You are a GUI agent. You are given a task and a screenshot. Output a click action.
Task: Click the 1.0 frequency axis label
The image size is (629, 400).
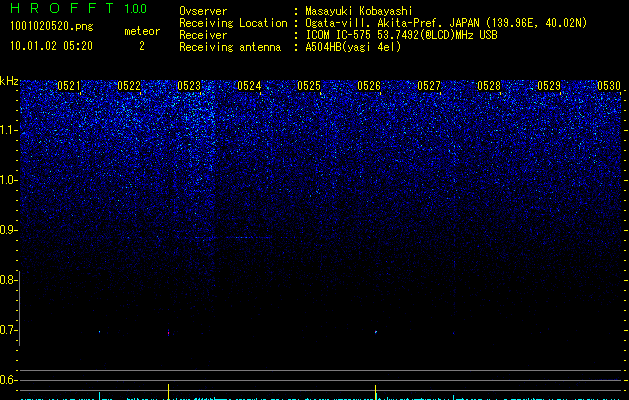click(9, 180)
